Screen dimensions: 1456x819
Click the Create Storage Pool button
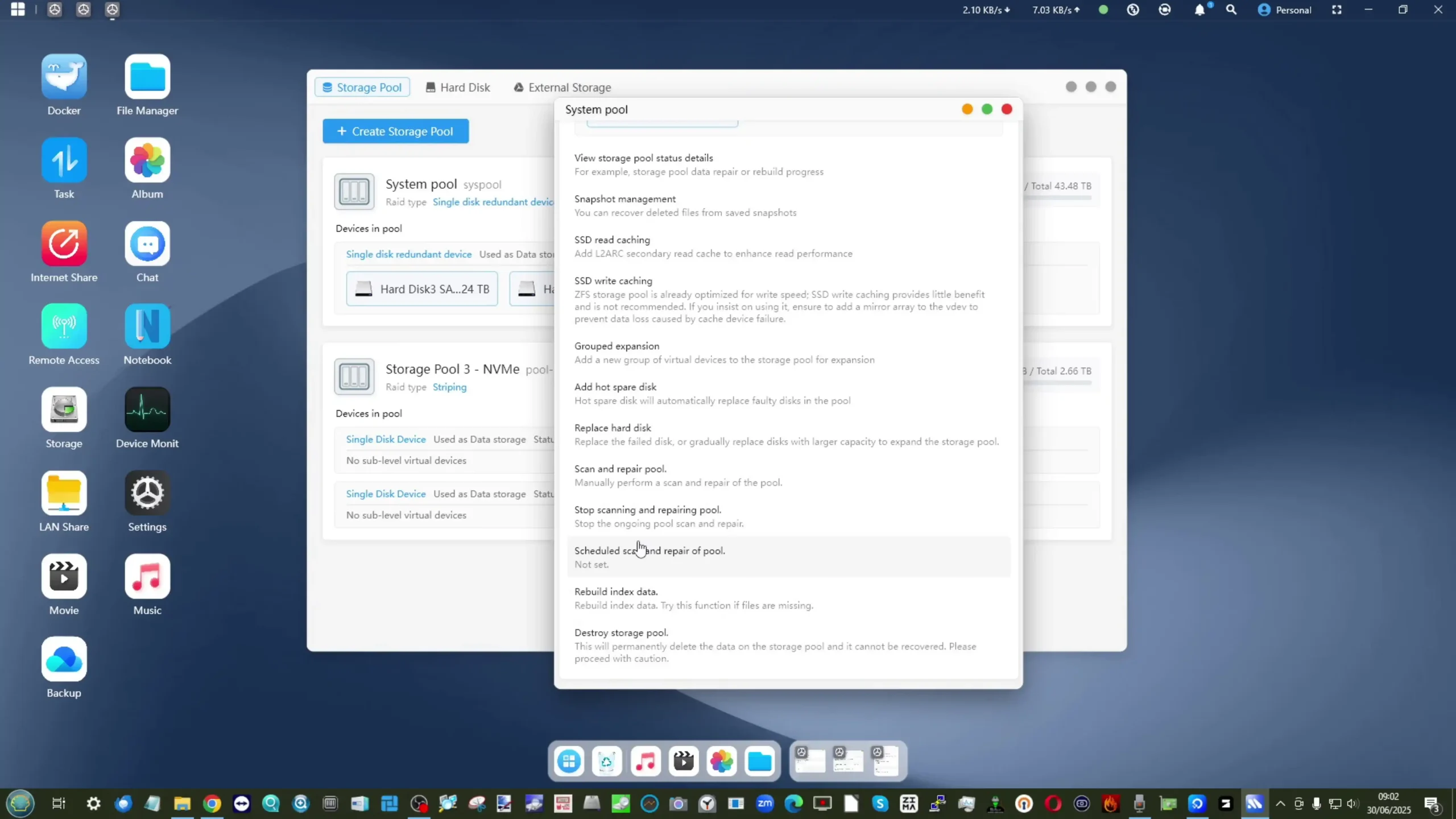[x=396, y=131]
